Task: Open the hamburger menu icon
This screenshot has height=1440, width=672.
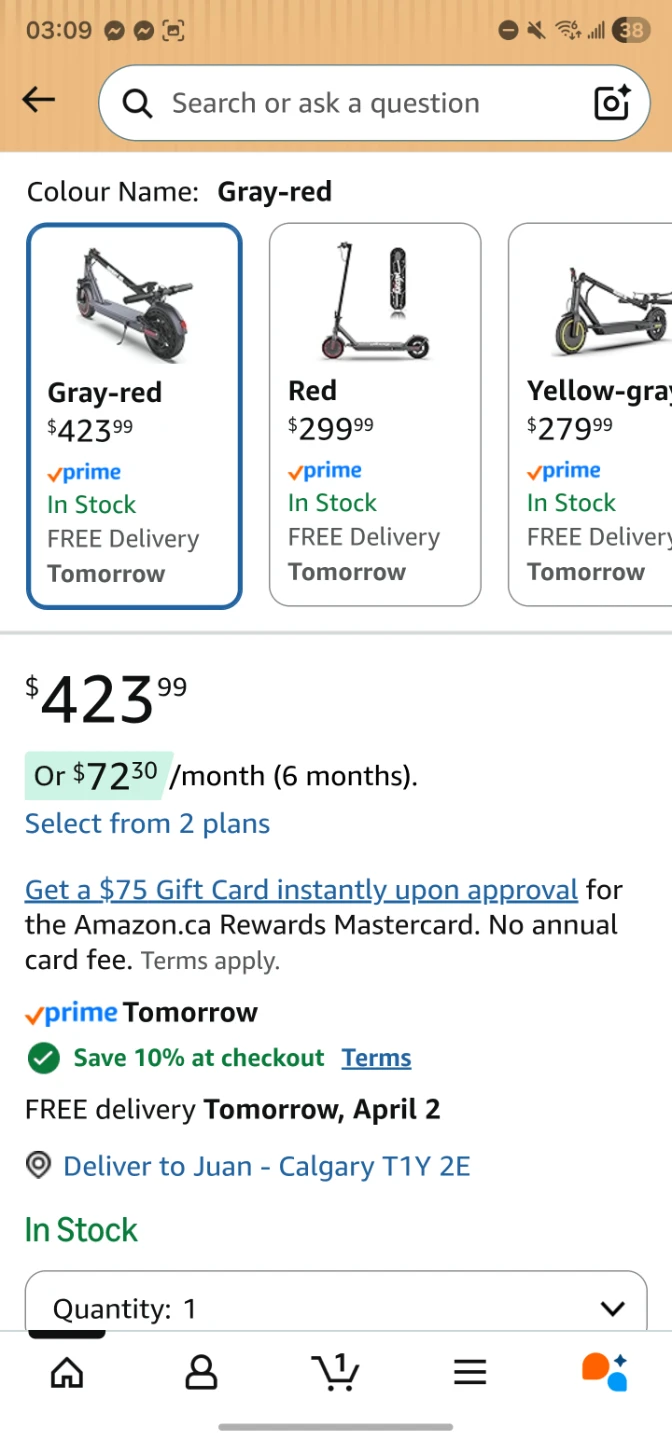Action: click(x=470, y=1372)
